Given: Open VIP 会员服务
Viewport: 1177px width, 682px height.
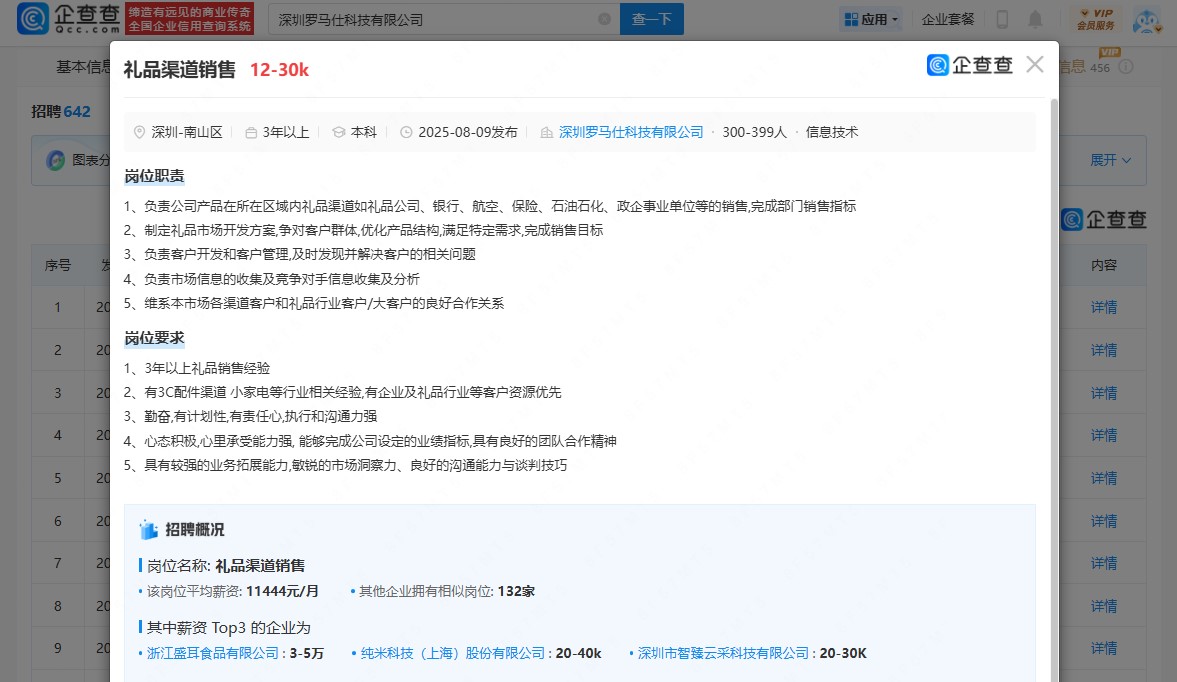Looking at the screenshot, I should click(1096, 20).
